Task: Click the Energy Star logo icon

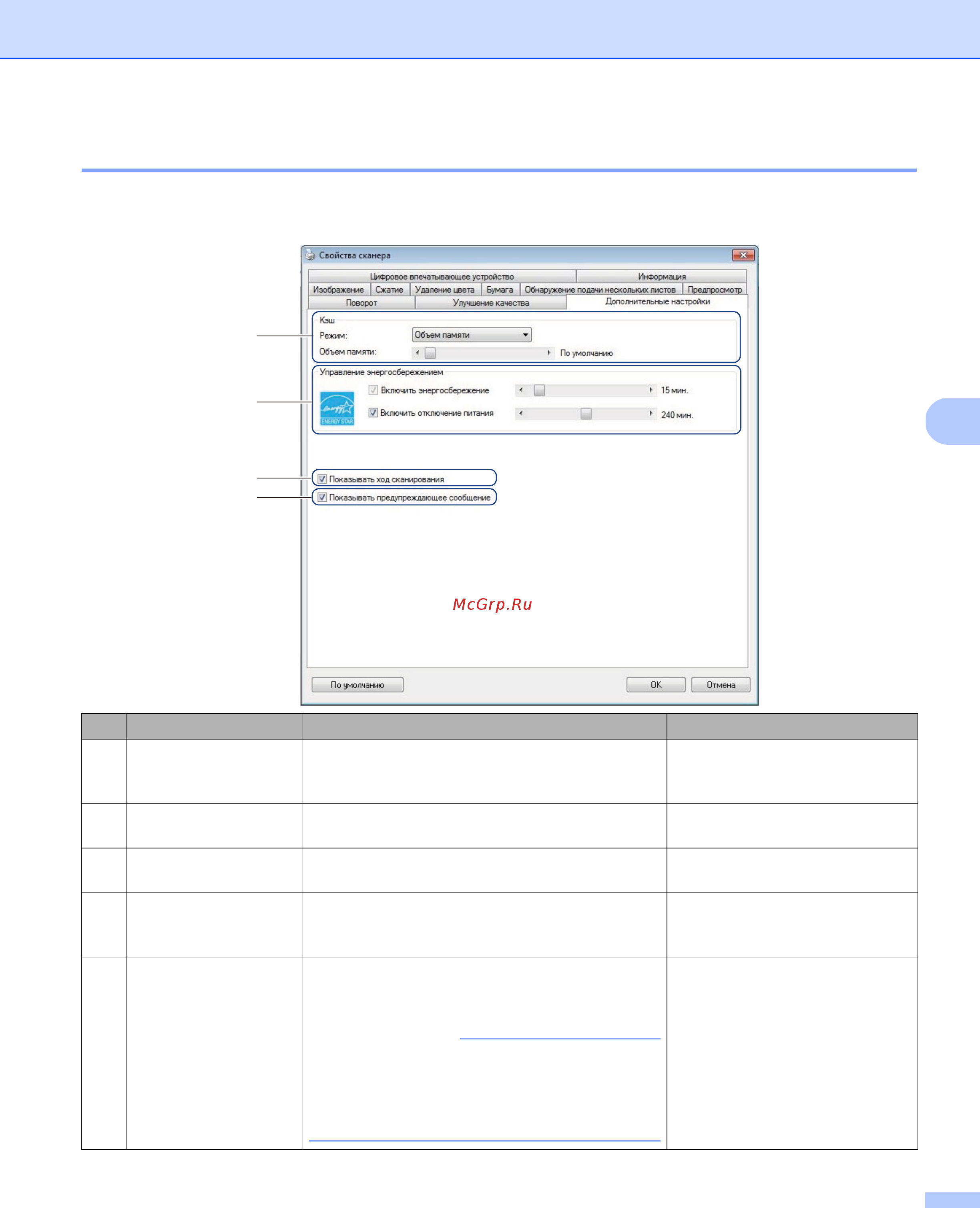Action: coord(337,408)
